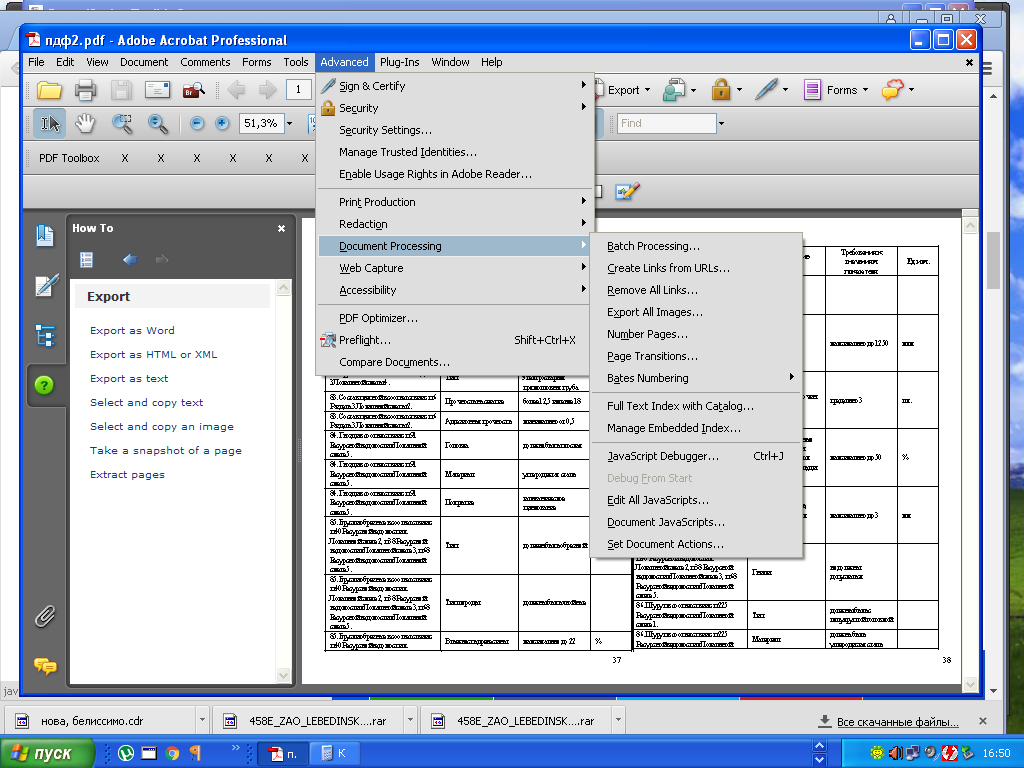Select Number Pages... in the submenu
This screenshot has height=768, width=1024.
(696, 334)
